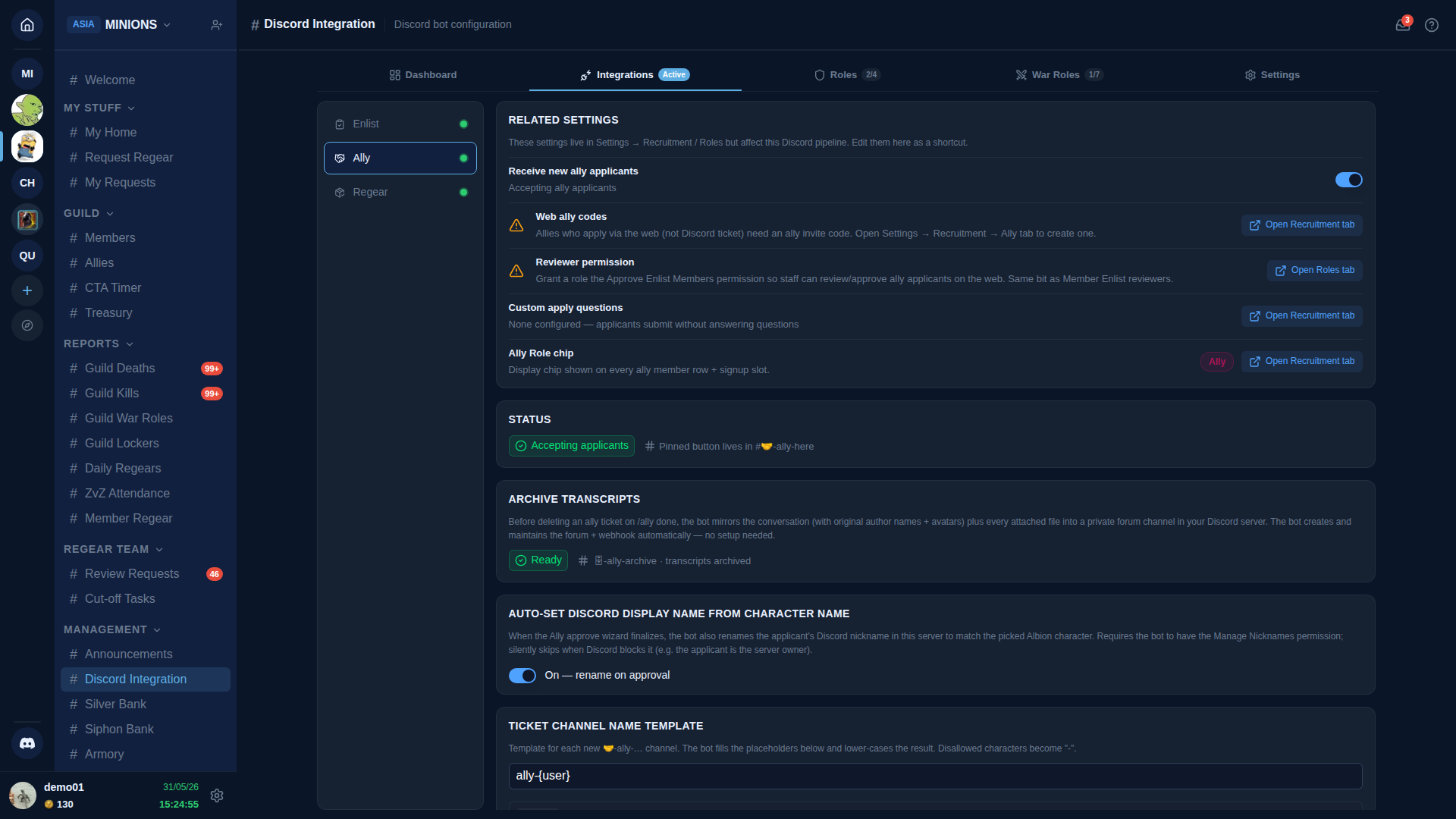Select the QU server avatar
Viewport: 1456px width, 819px height.
(27, 256)
